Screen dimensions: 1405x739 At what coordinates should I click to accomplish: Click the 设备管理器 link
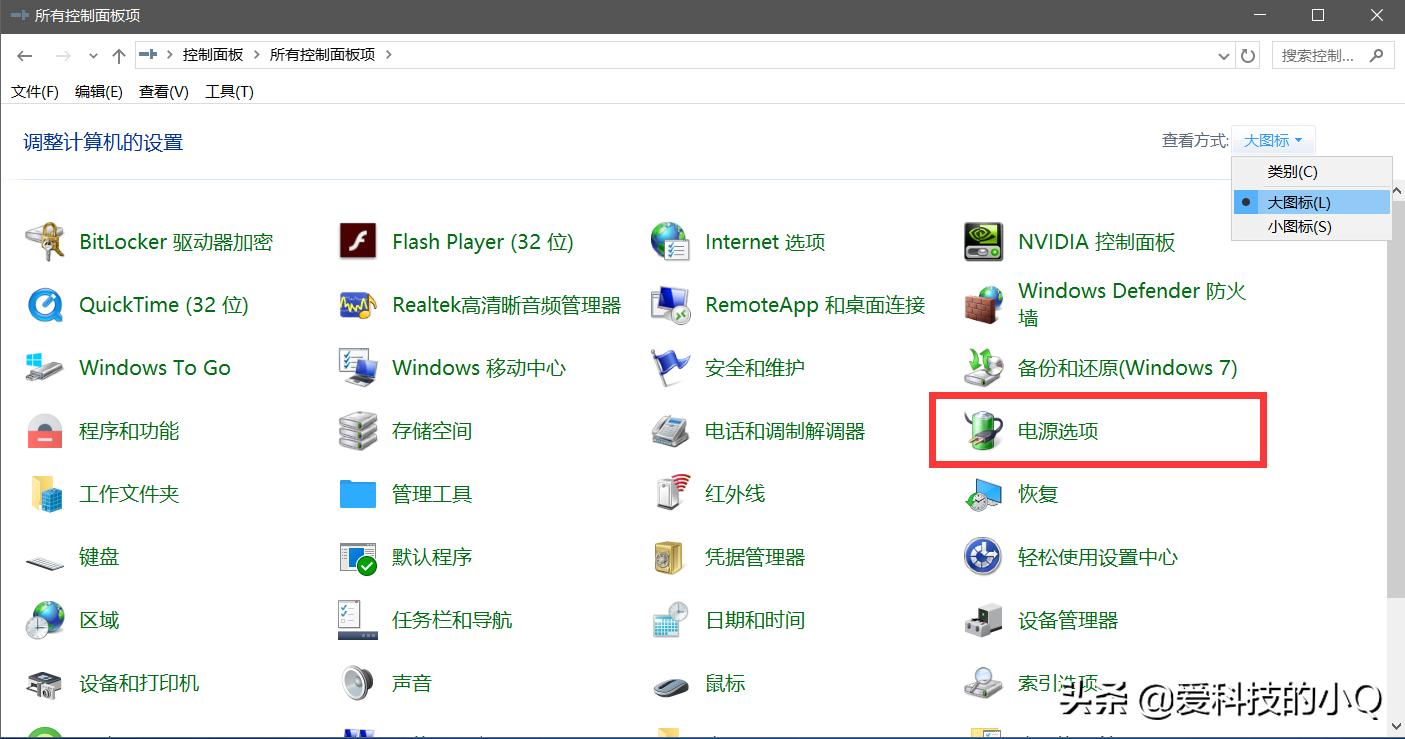(x=1068, y=620)
